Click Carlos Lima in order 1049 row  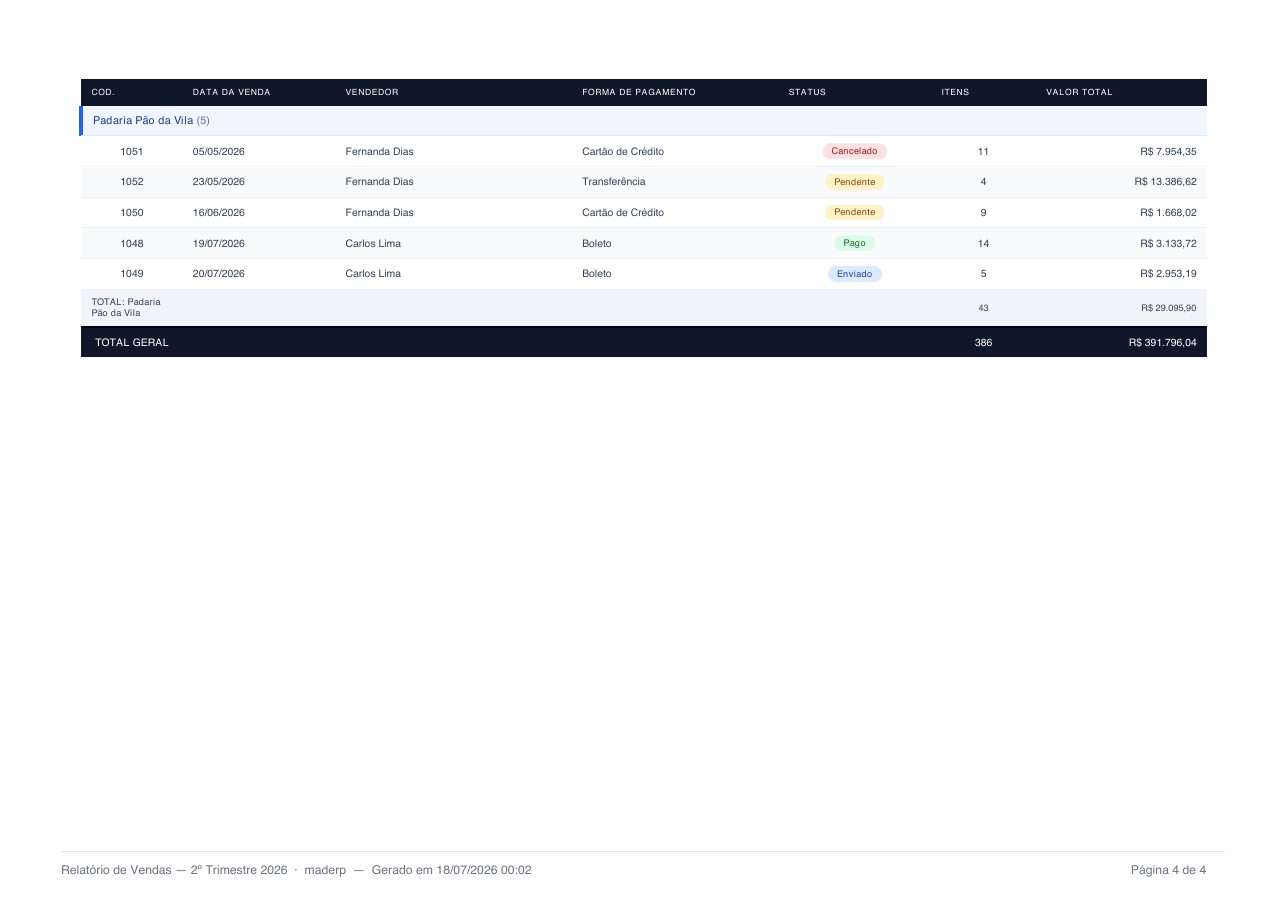(x=373, y=274)
